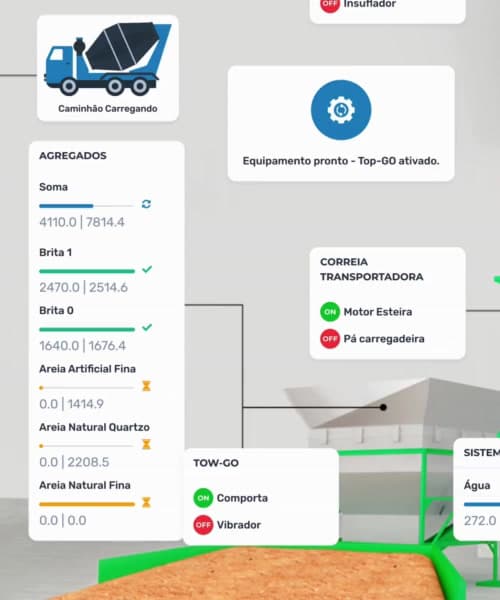This screenshot has height=600, width=500.
Task: Click the Areia Artificial Fina label
Action: pyautogui.click(x=88, y=369)
